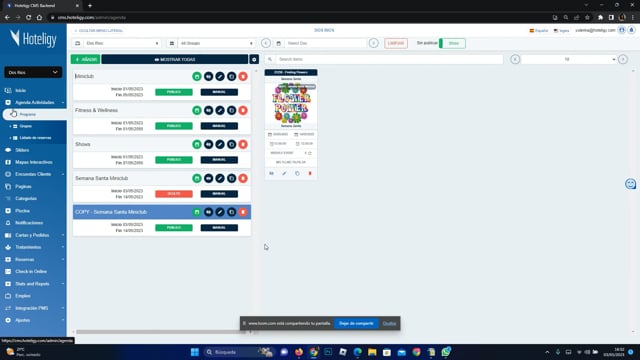Edit the COPY - Semana Santa Miniclub program
This screenshot has width=640, height=360.
(x=220, y=212)
